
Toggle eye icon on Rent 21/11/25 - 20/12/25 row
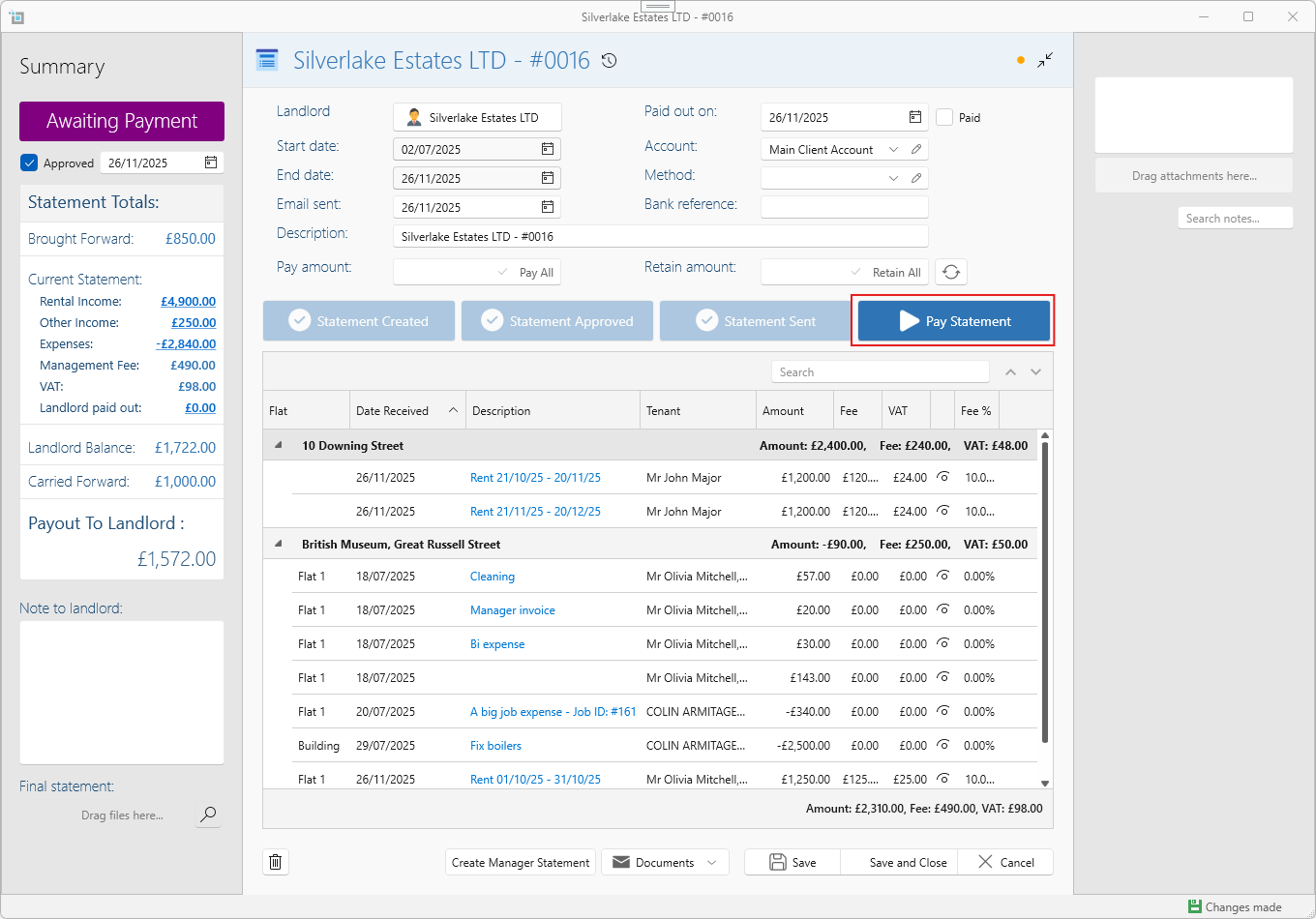point(943,511)
